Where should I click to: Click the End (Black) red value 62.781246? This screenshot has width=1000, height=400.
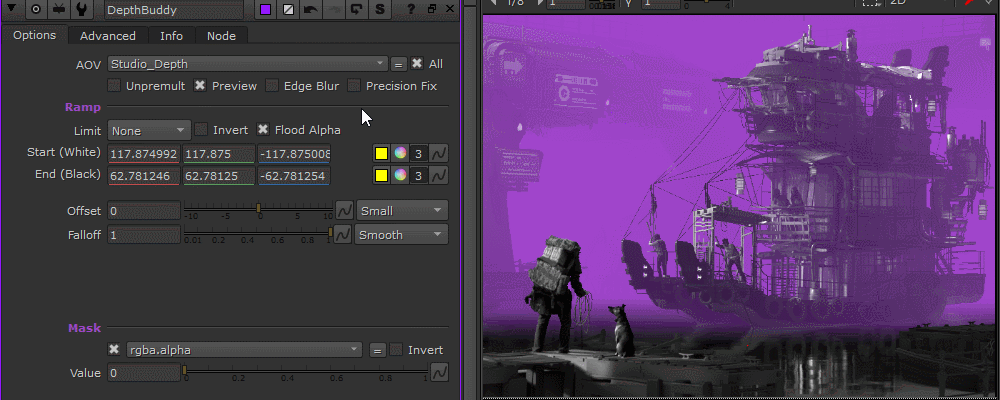[x=144, y=175]
